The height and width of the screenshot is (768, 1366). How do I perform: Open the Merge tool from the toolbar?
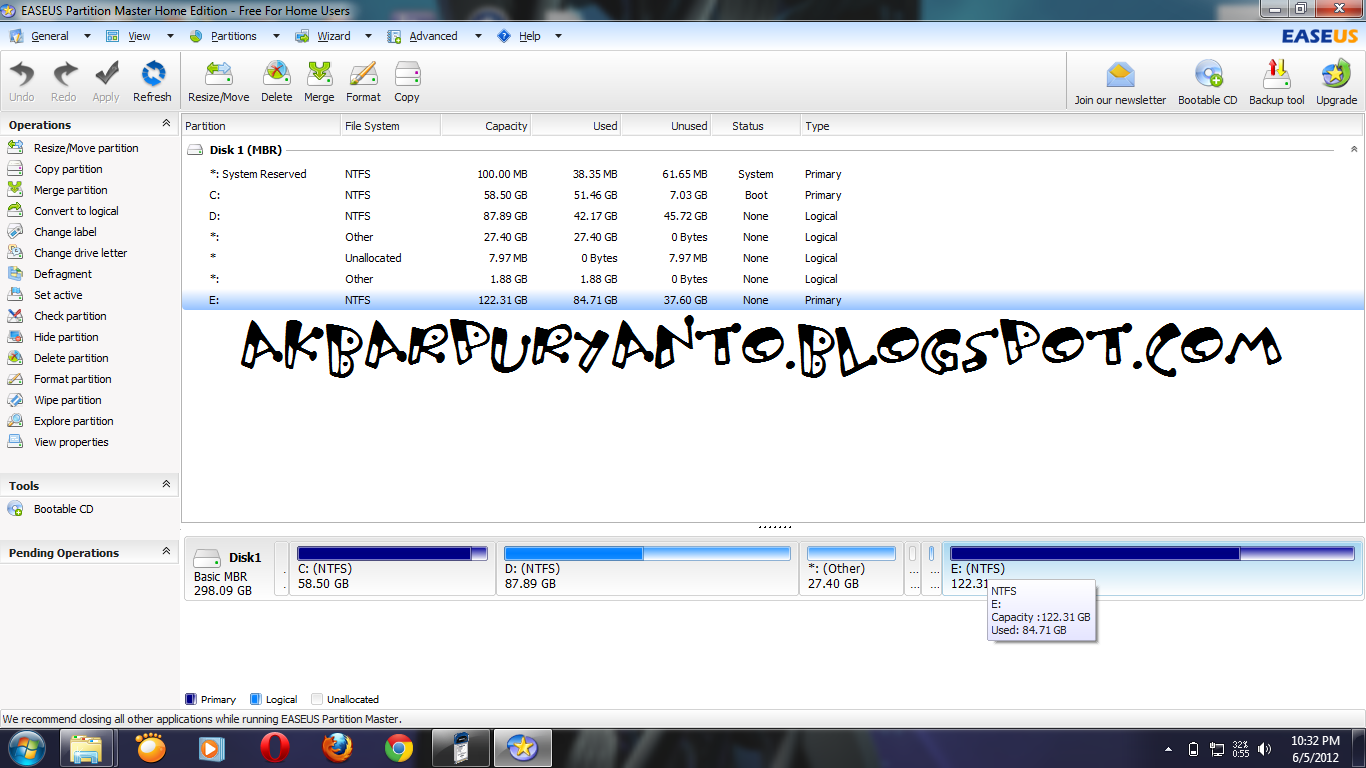pyautogui.click(x=319, y=80)
